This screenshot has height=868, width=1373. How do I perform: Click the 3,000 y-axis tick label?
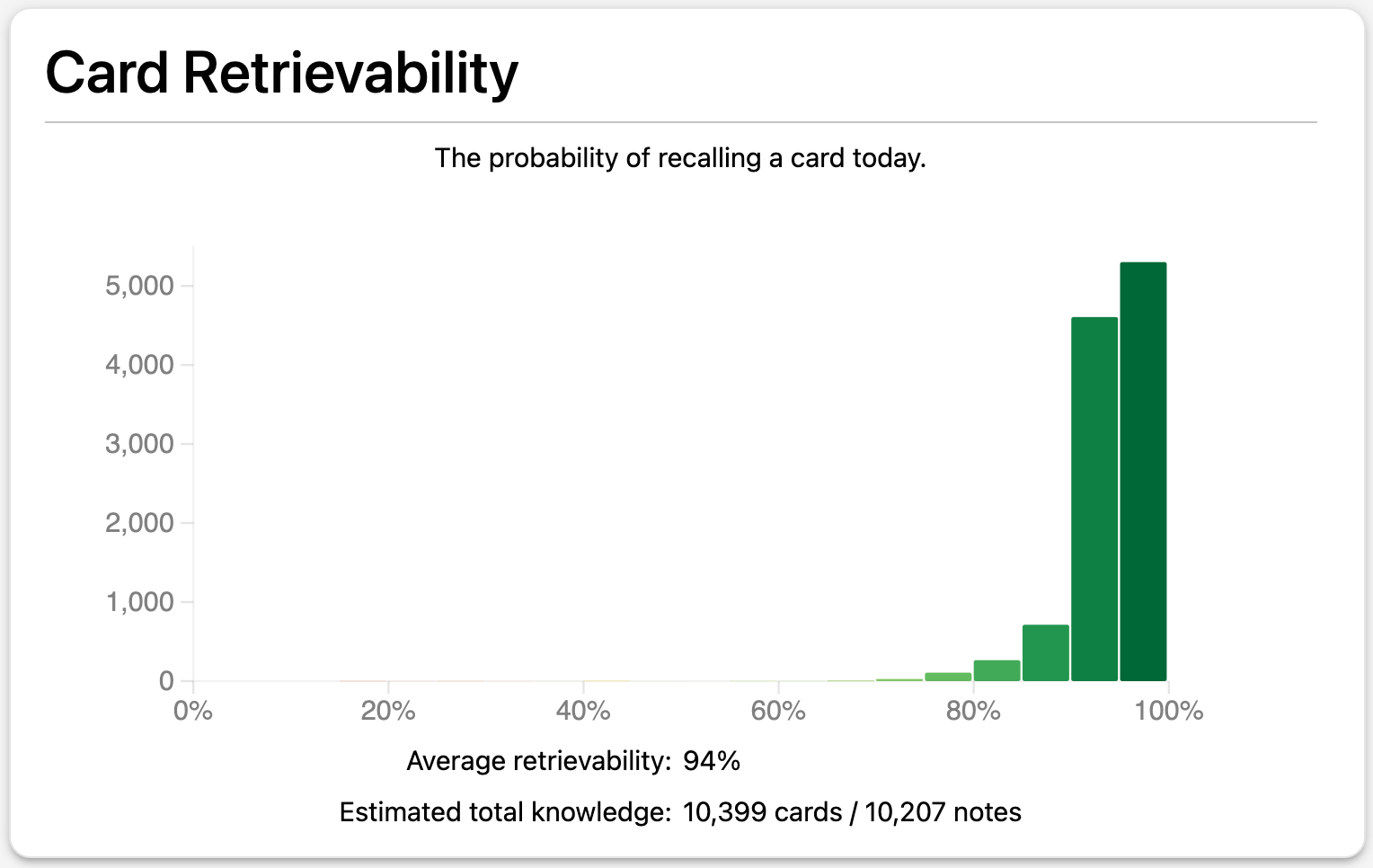pos(139,444)
